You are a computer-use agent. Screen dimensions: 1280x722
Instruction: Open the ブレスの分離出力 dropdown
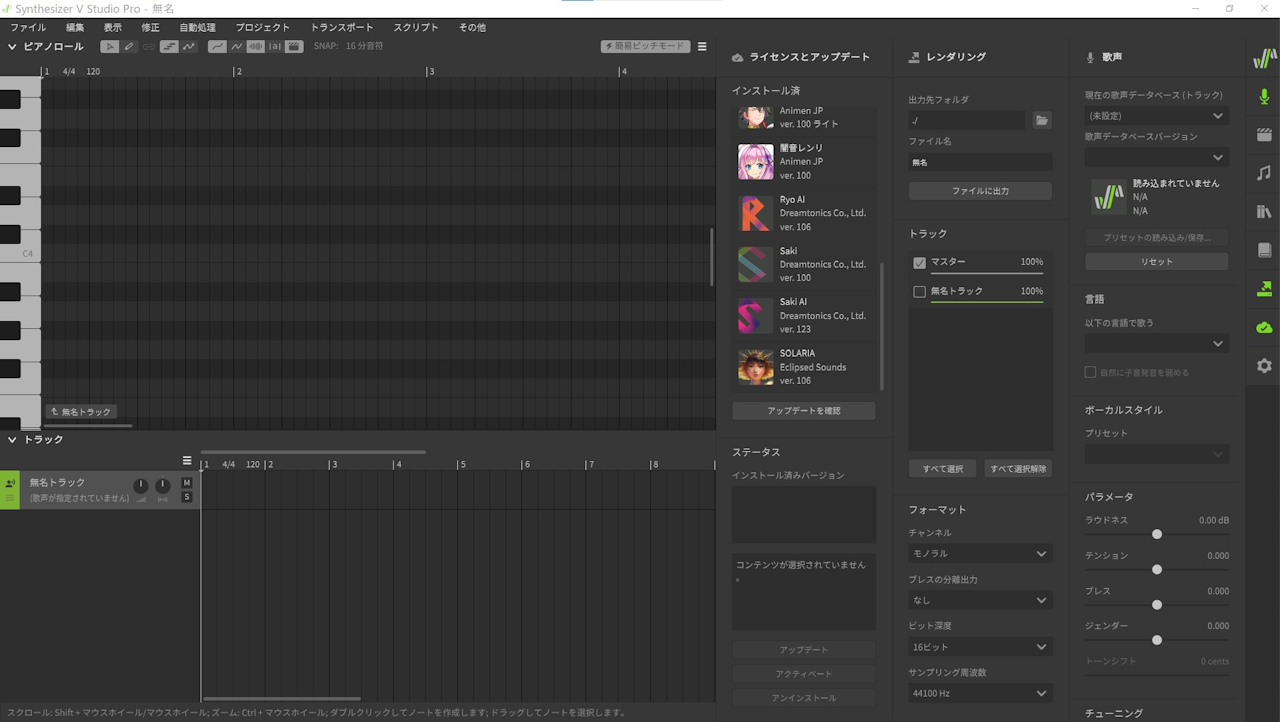[980, 600]
